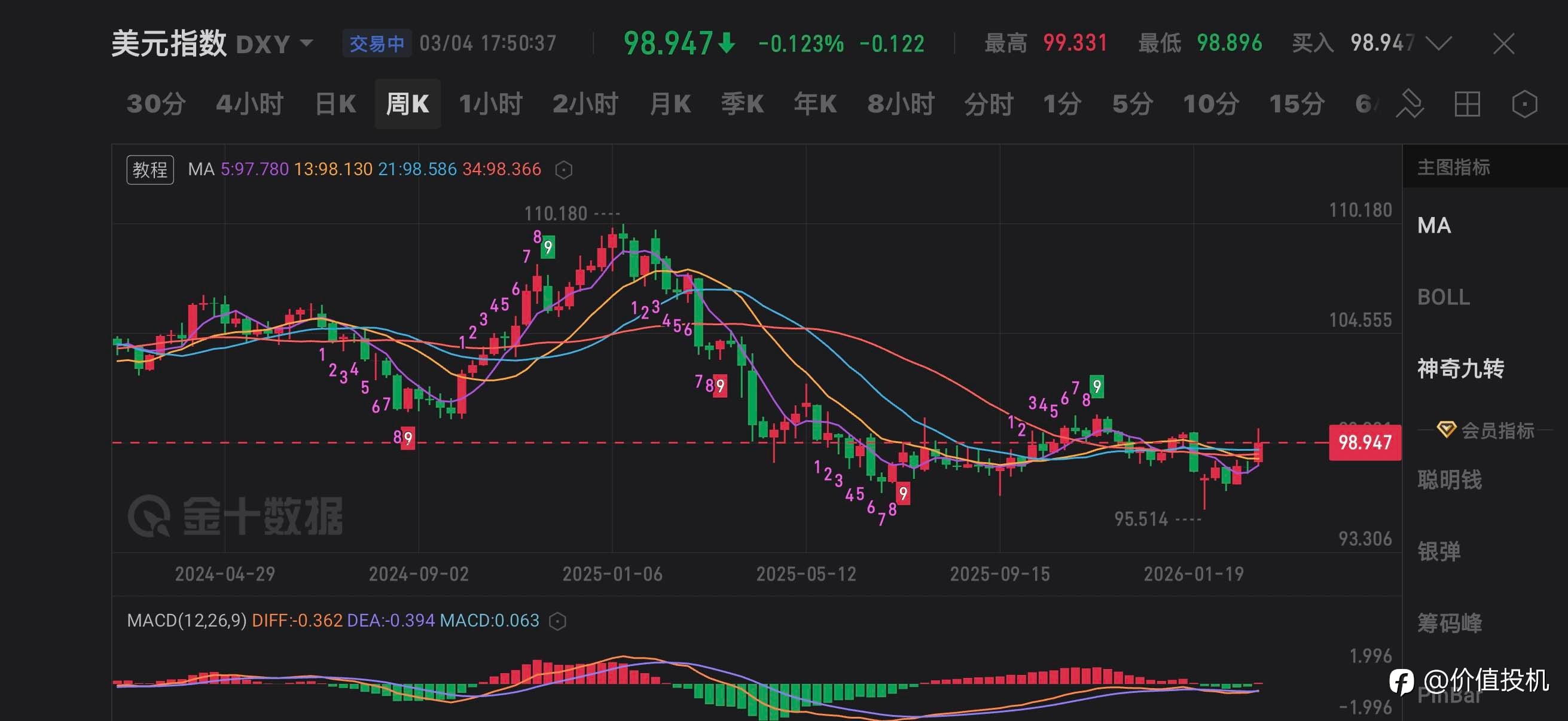Click the 金十数据 watermark logo
1568x721 pixels.
click(x=234, y=516)
